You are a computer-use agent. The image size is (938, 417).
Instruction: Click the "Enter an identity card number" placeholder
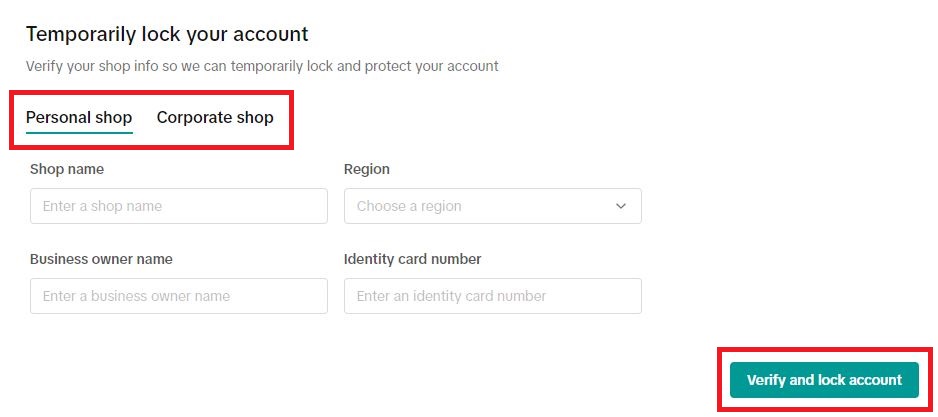451,296
